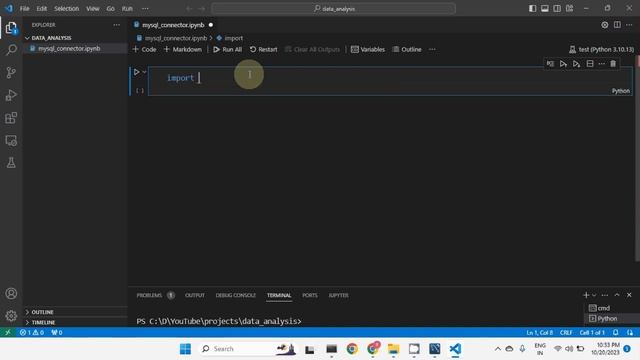Click the data_analysis command center search box
Image resolution: width=640 pixels, height=360 pixels.
(333, 8)
